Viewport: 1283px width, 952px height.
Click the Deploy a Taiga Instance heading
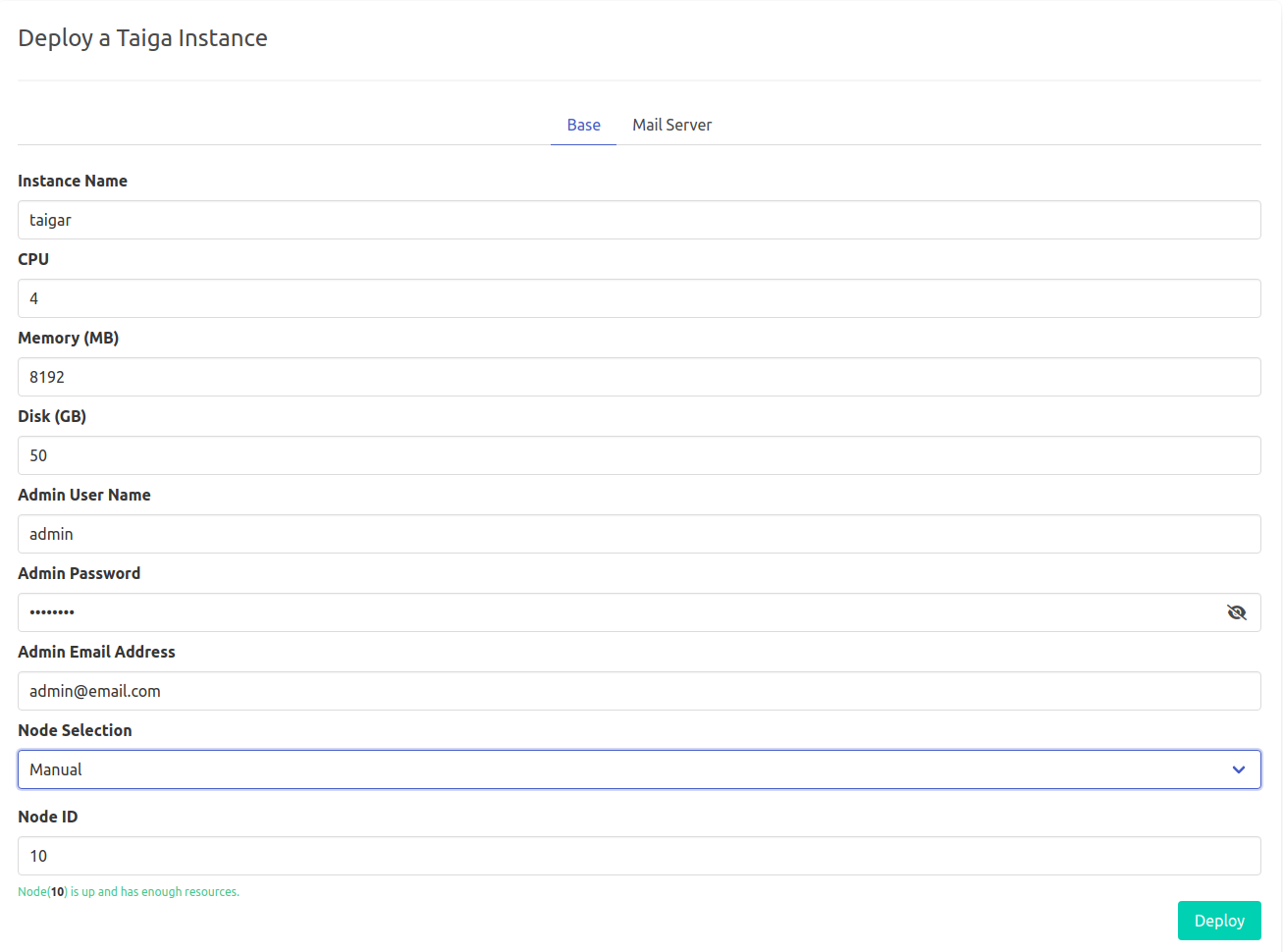(x=142, y=38)
